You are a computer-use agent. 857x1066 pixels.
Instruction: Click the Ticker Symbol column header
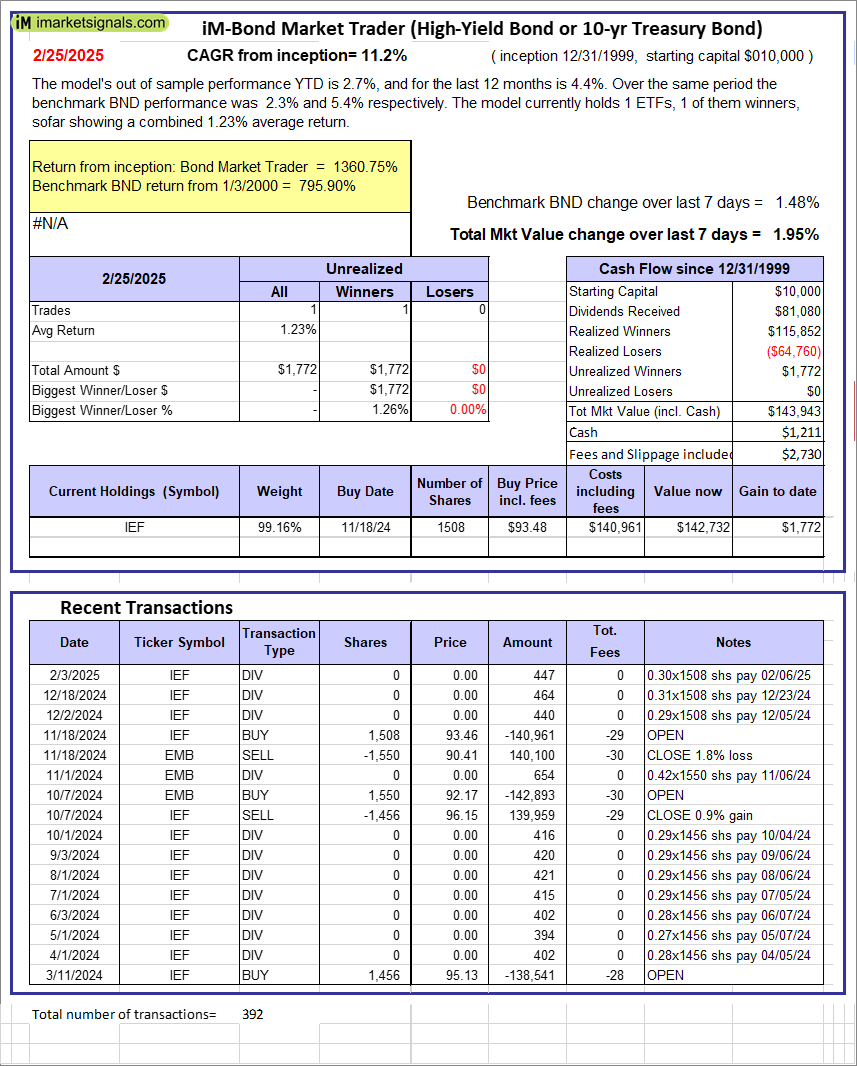pyautogui.click(x=179, y=642)
